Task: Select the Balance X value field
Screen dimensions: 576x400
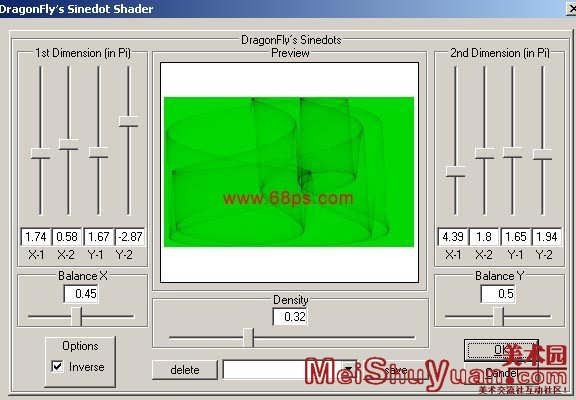Action: click(81, 294)
